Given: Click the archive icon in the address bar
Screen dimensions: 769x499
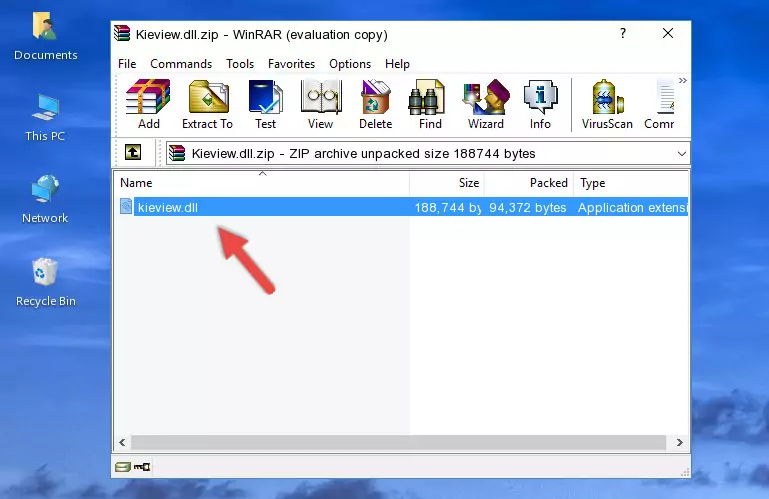Looking at the screenshot, I should (x=177, y=153).
